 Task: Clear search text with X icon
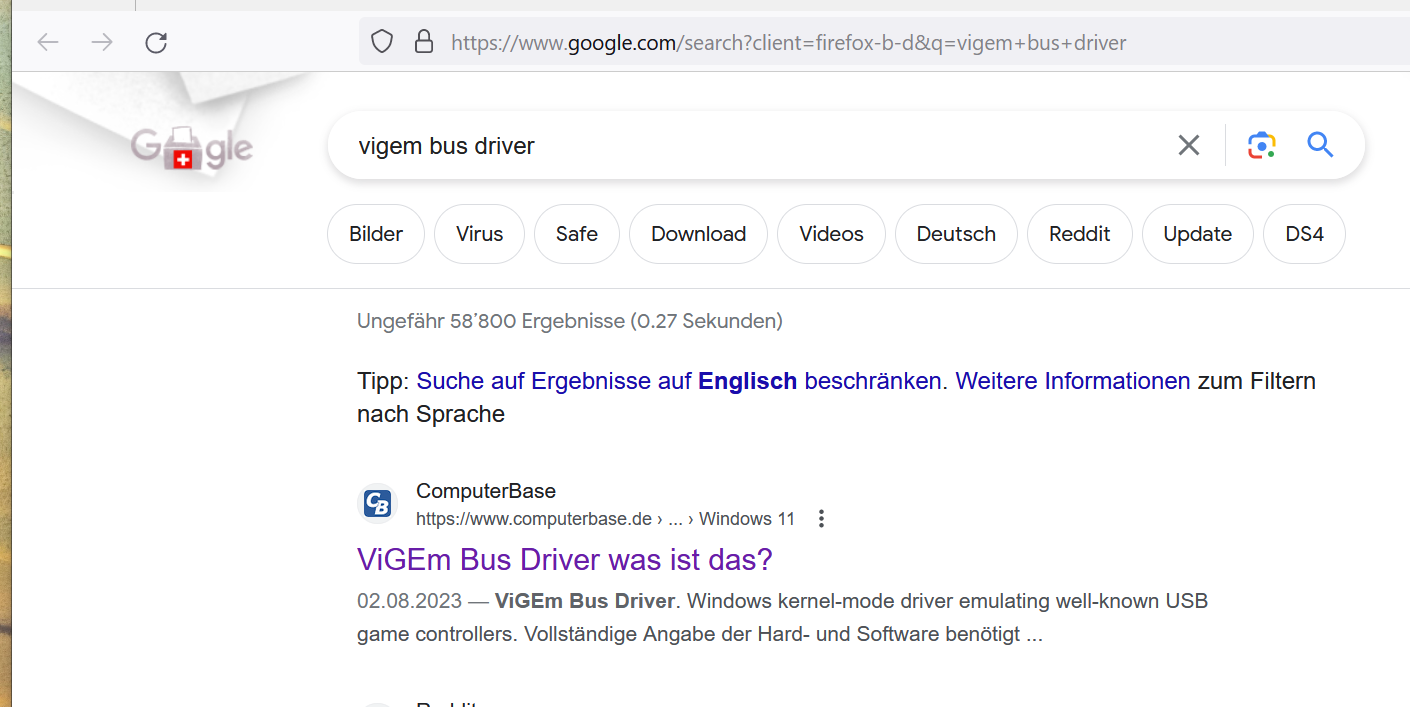tap(1189, 146)
